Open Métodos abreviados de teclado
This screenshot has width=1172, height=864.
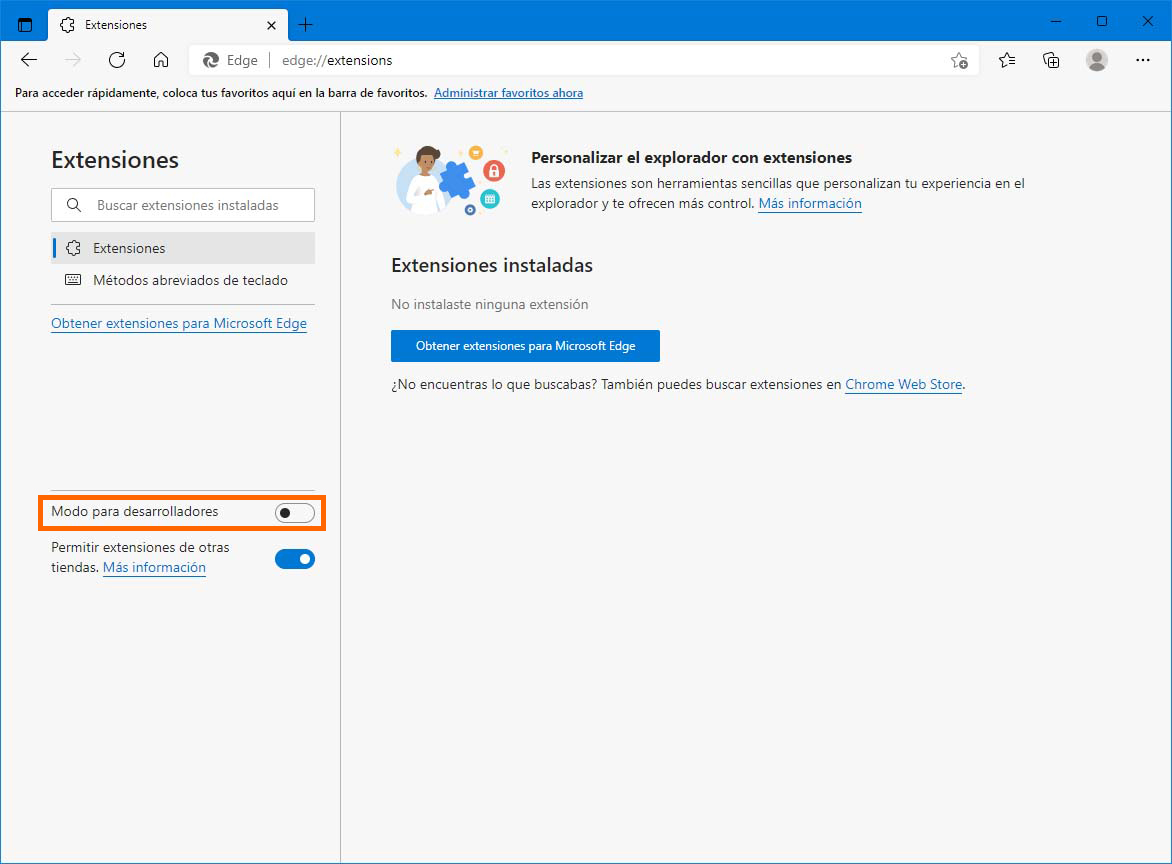pos(183,280)
